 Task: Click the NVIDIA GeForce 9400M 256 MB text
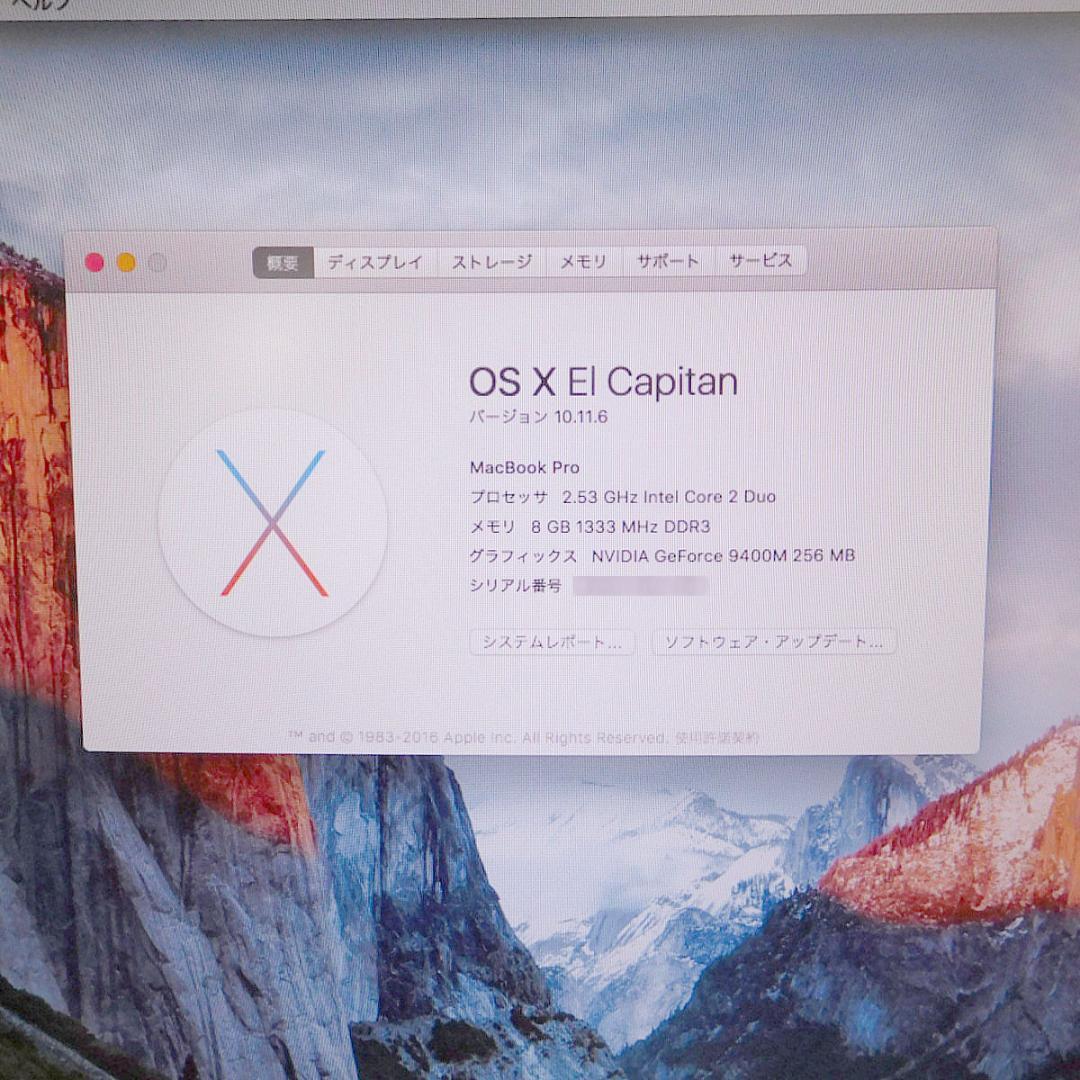(723, 556)
